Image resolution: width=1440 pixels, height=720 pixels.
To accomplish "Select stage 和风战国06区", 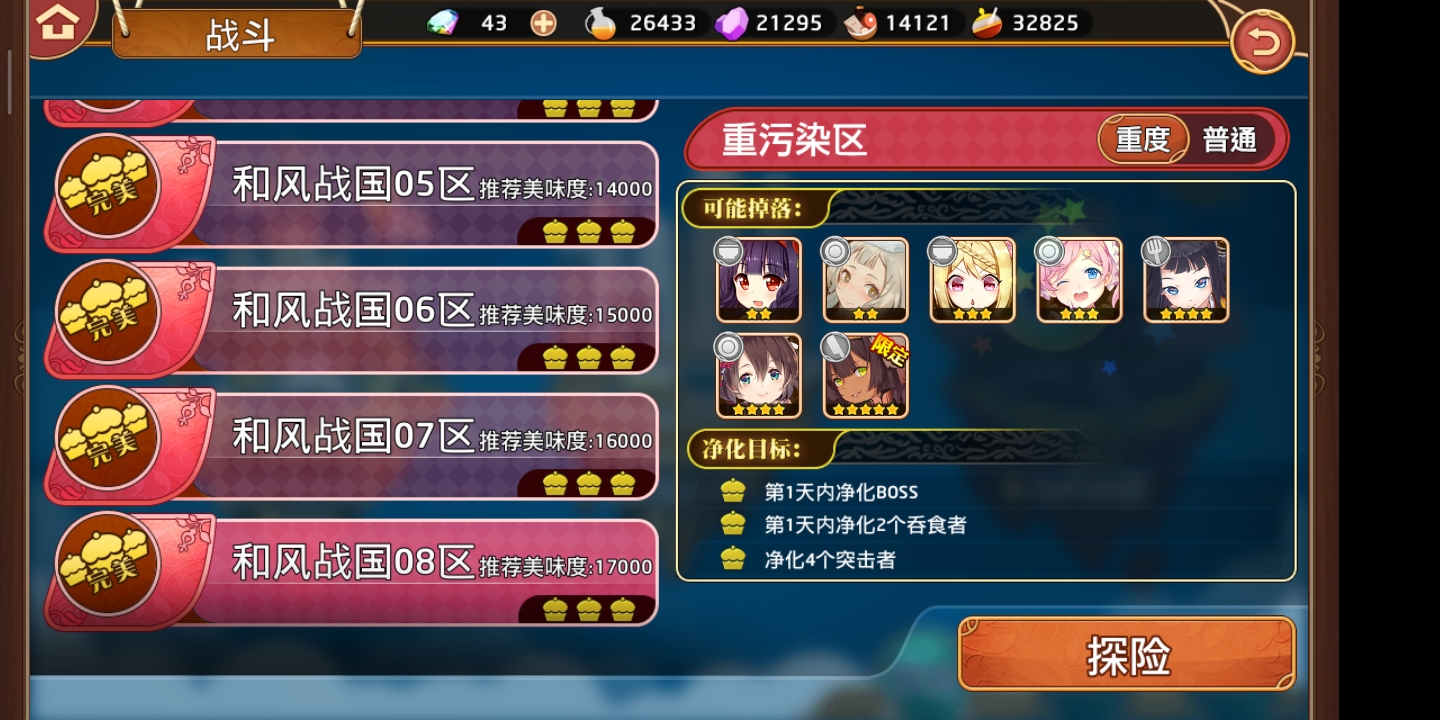I will click(352, 320).
